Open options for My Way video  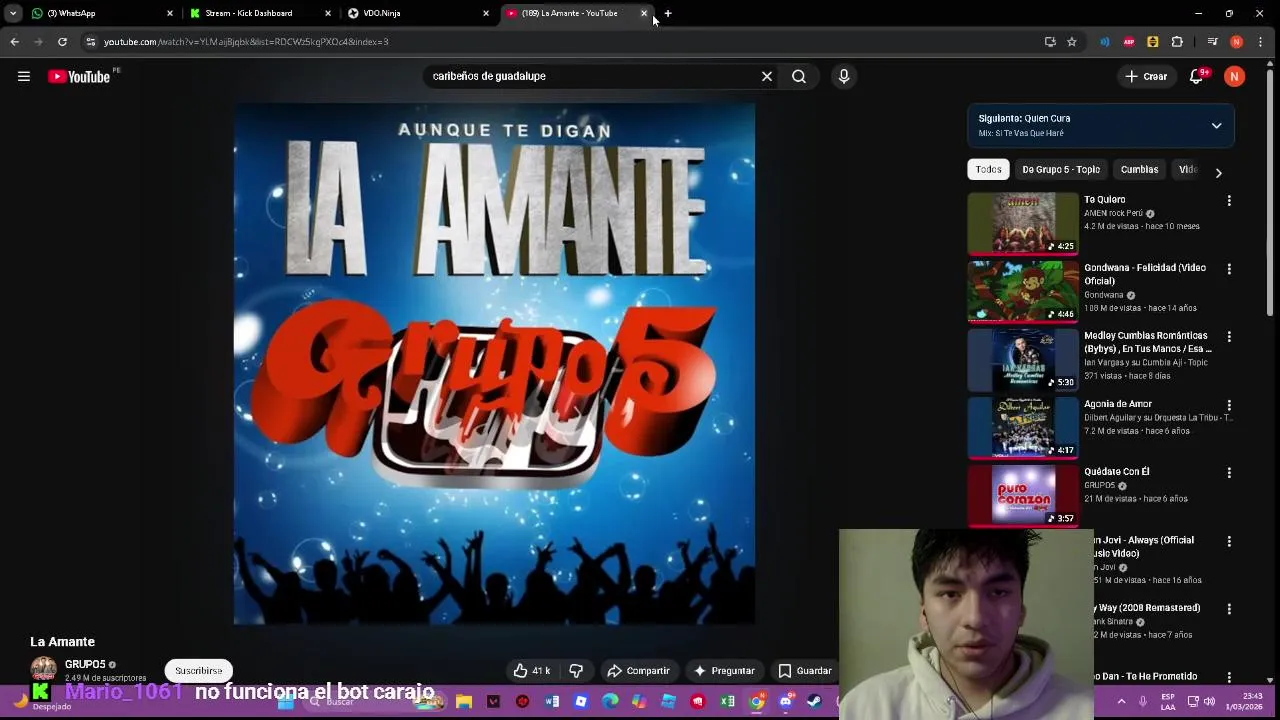[1229, 609]
